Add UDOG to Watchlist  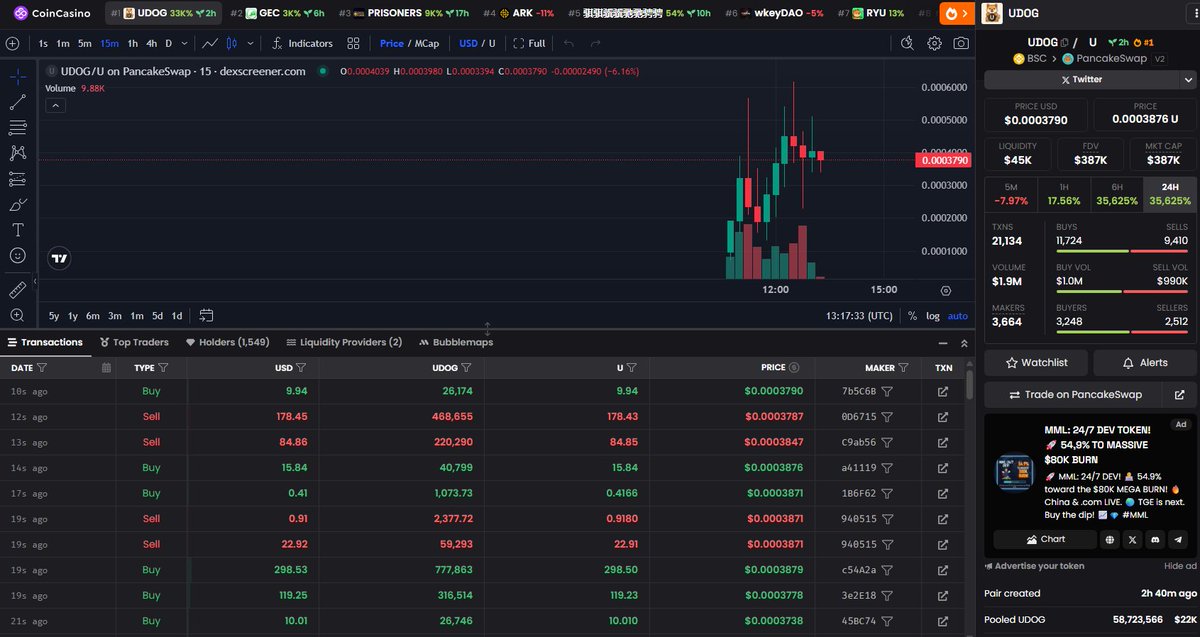(x=1036, y=362)
